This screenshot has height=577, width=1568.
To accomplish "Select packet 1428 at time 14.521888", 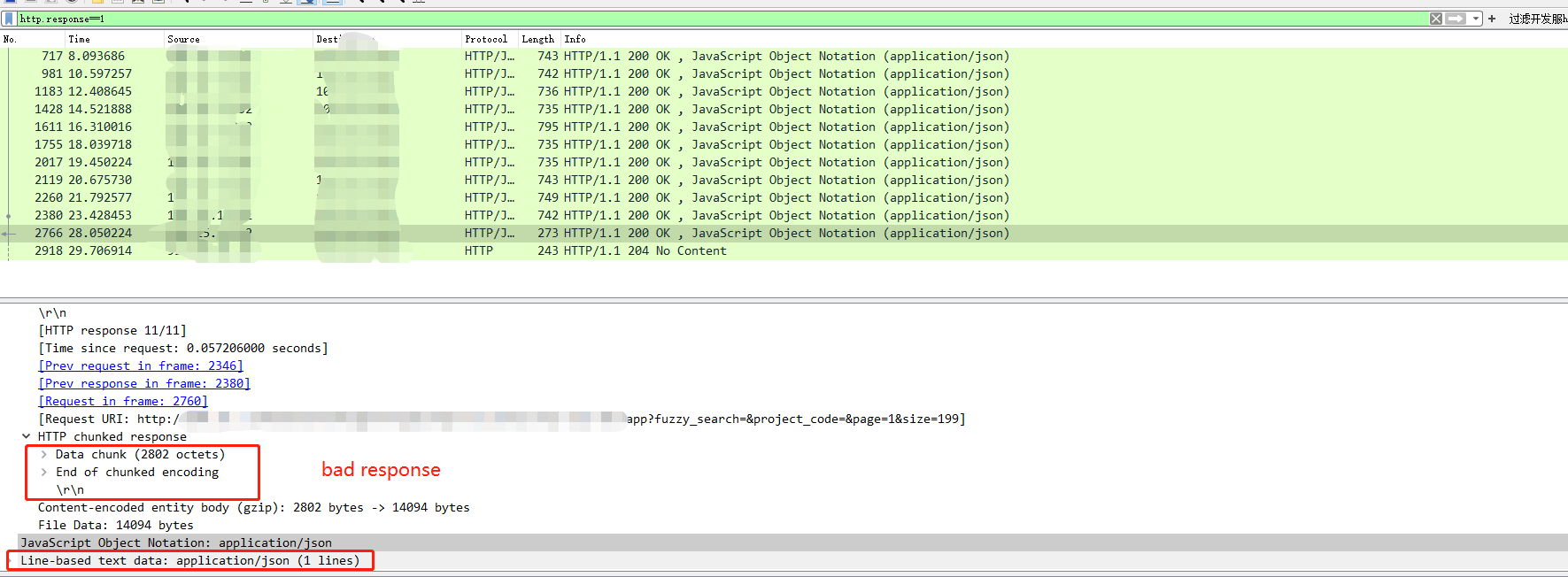I will tap(784, 110).
